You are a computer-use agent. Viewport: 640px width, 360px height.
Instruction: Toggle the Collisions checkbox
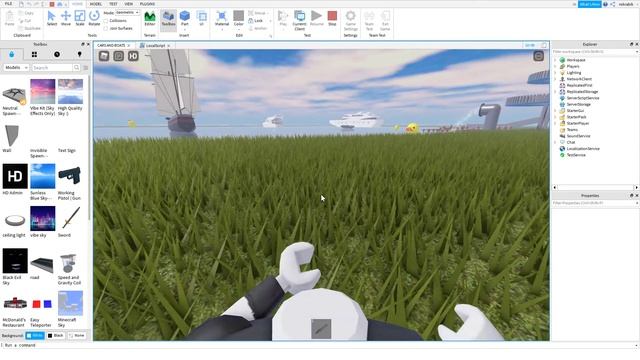106,20
